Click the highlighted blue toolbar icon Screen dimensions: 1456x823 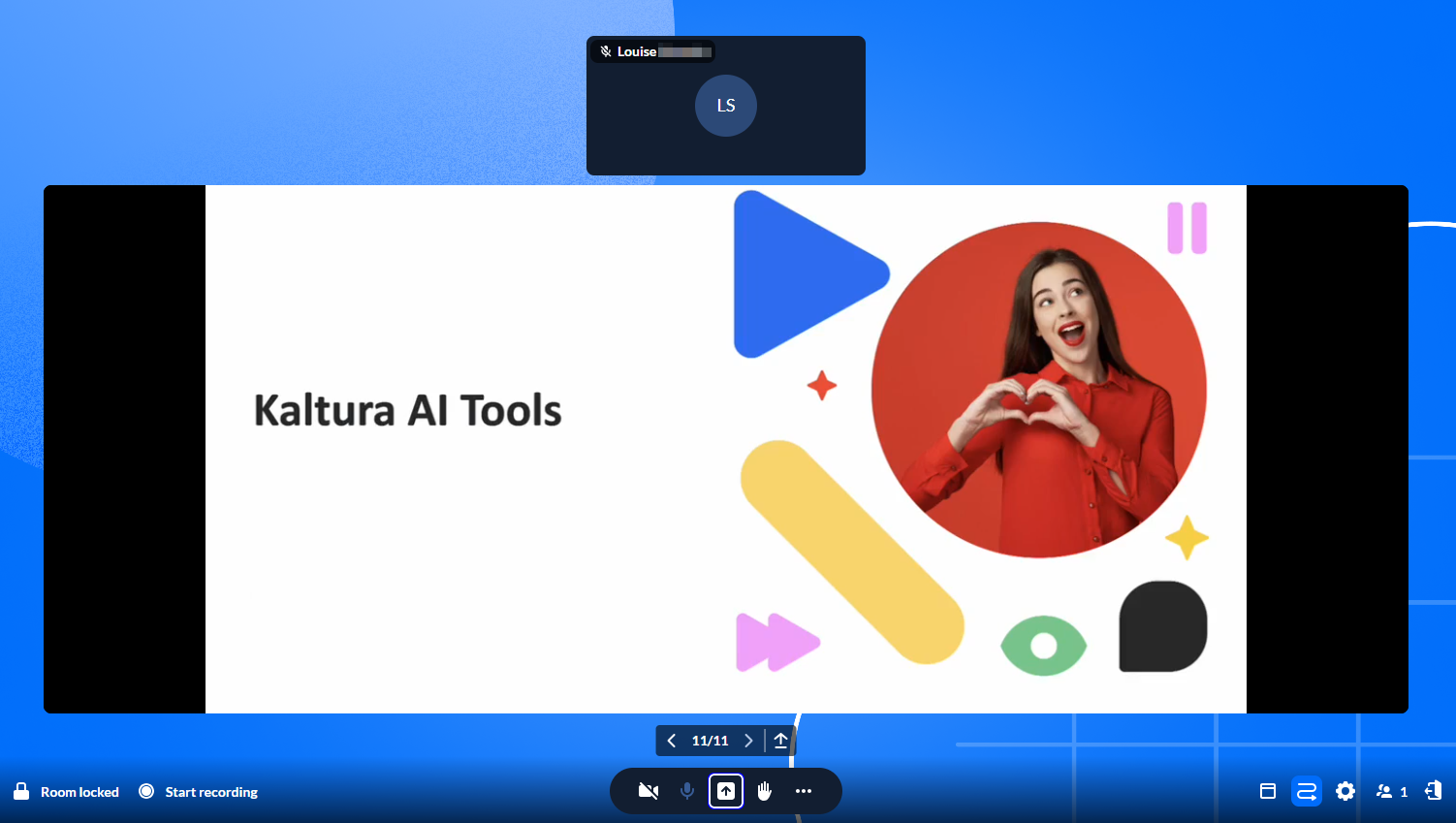(x=1307, y=791)
